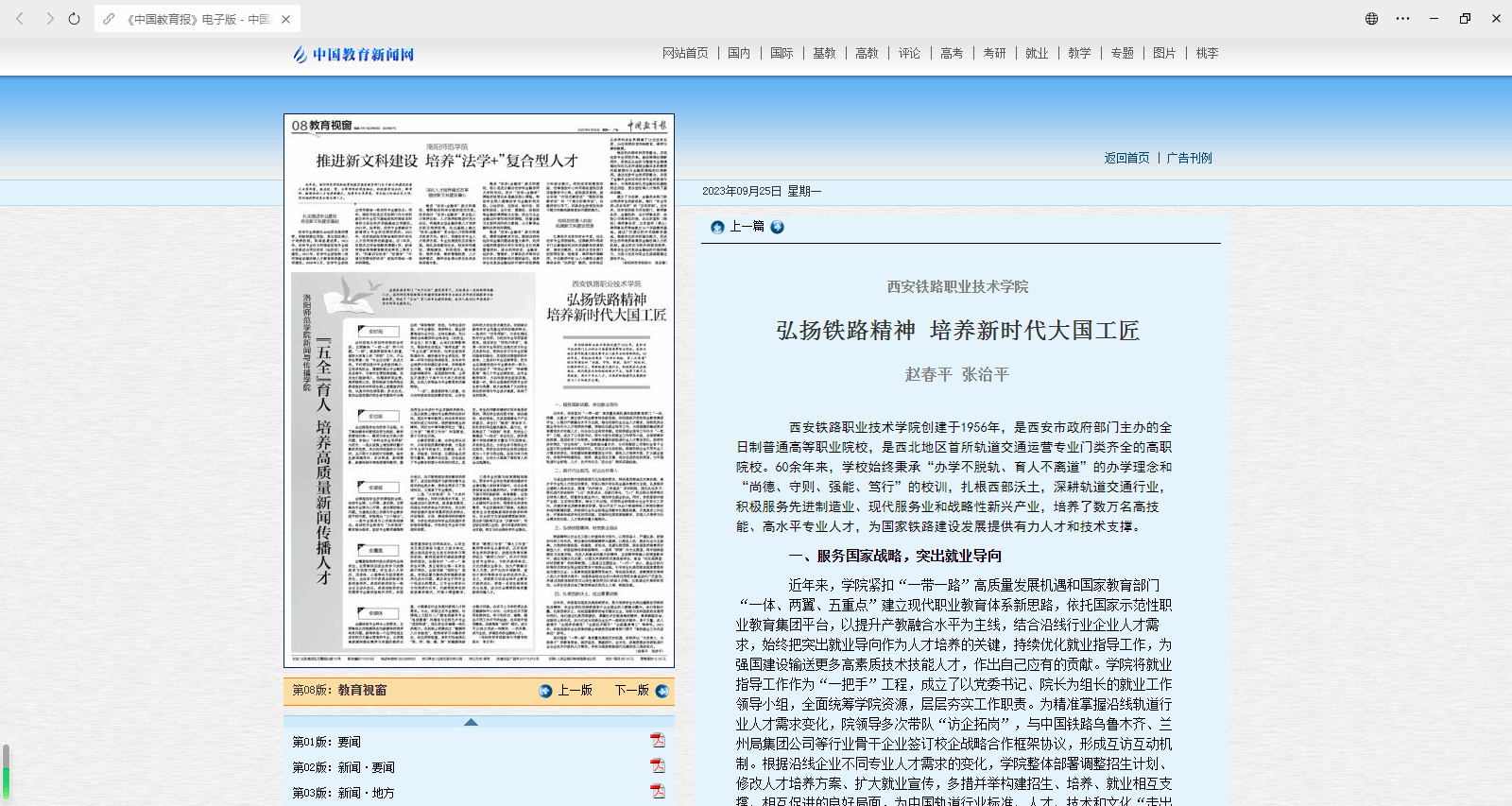1512x806 pixels.
Task: Open 评论 section in navigation
Action: tap(909, 53)
